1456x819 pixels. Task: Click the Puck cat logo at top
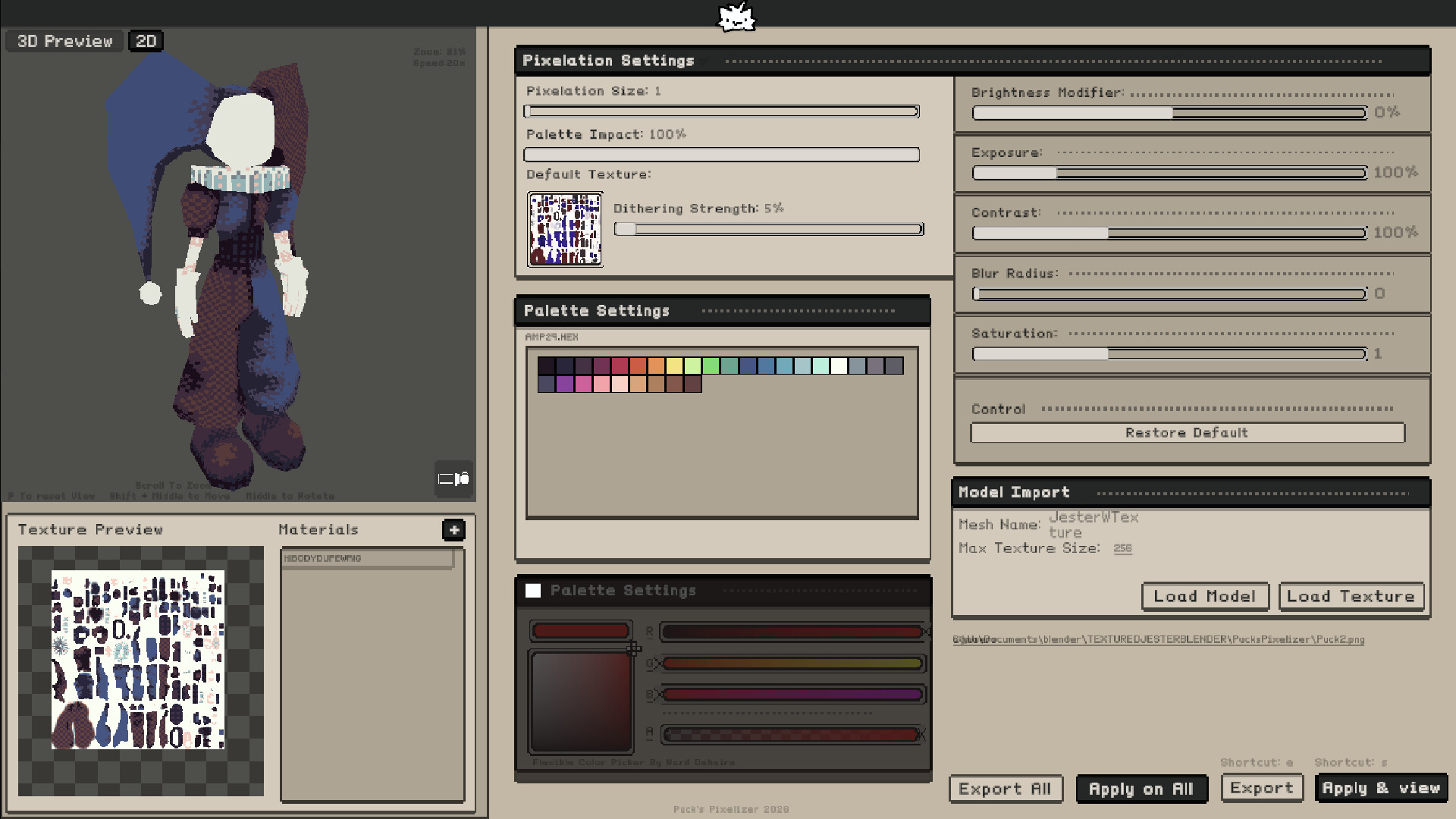736,17
